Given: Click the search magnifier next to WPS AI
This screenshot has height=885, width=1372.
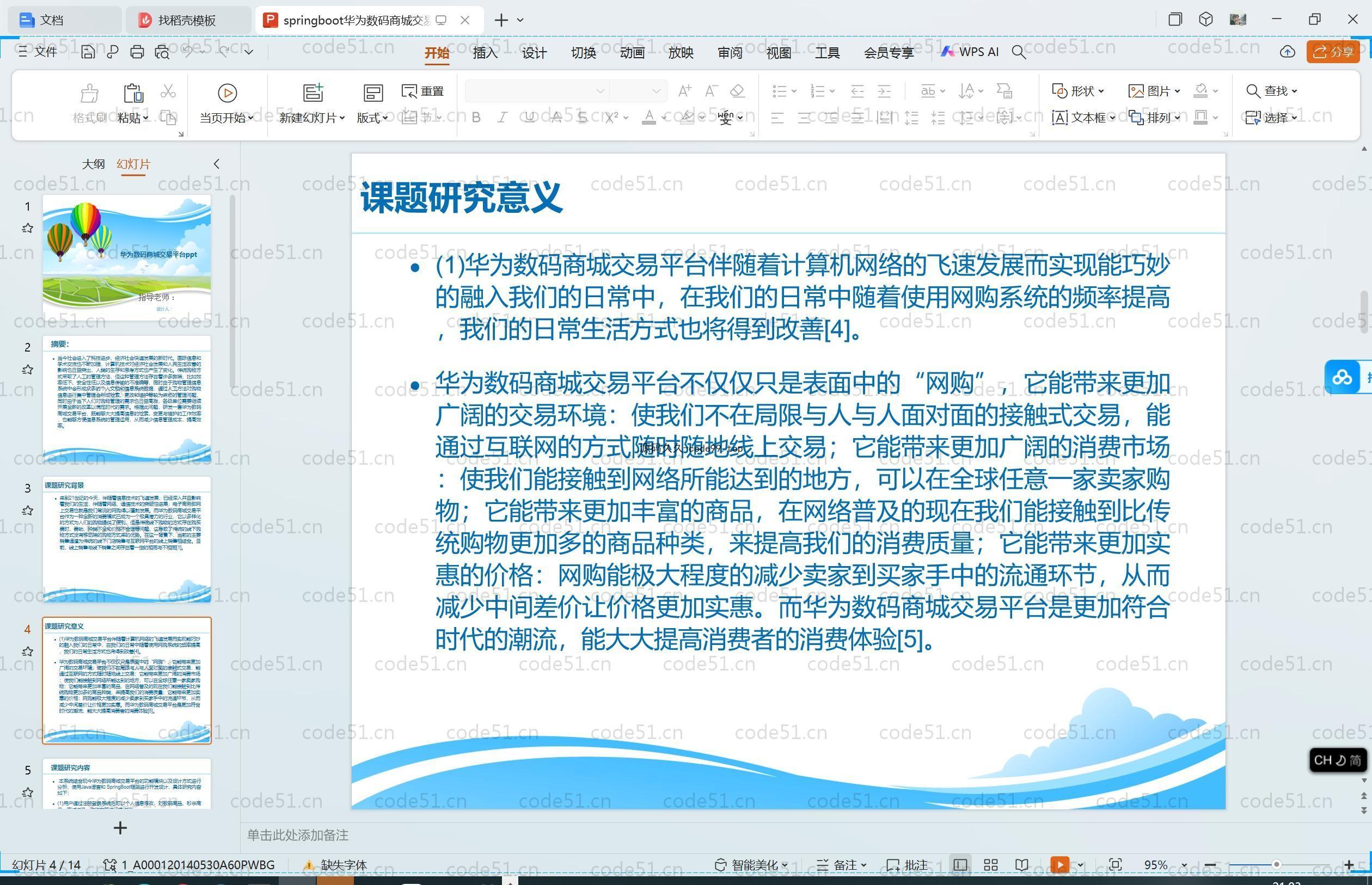Looking at the screenshot, I should (1019, 52).
